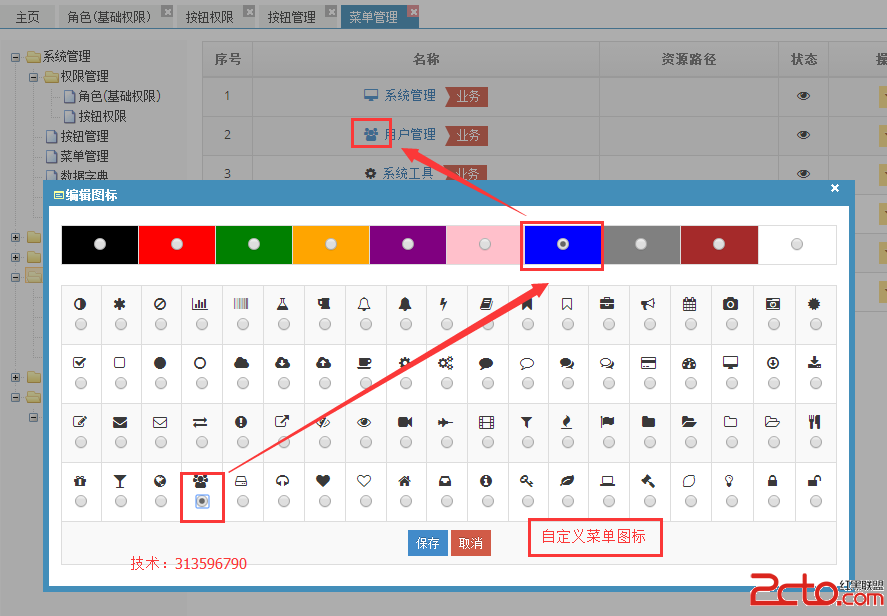
Task: Choose the filter funnel icon
Action: pyautogui.click(x=527, y=422)
